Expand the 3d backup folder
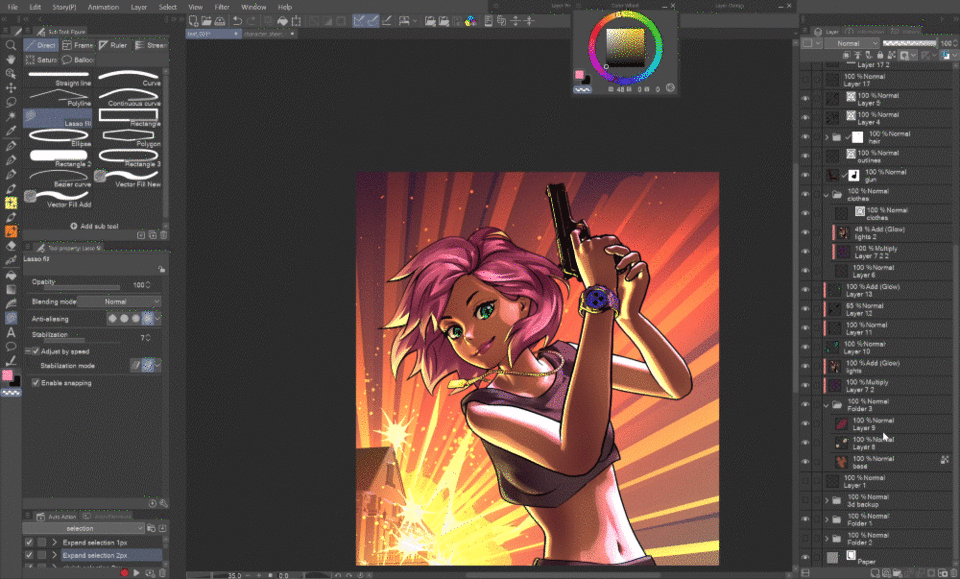Viewport: 960px width, 579px height. [826, 500]
